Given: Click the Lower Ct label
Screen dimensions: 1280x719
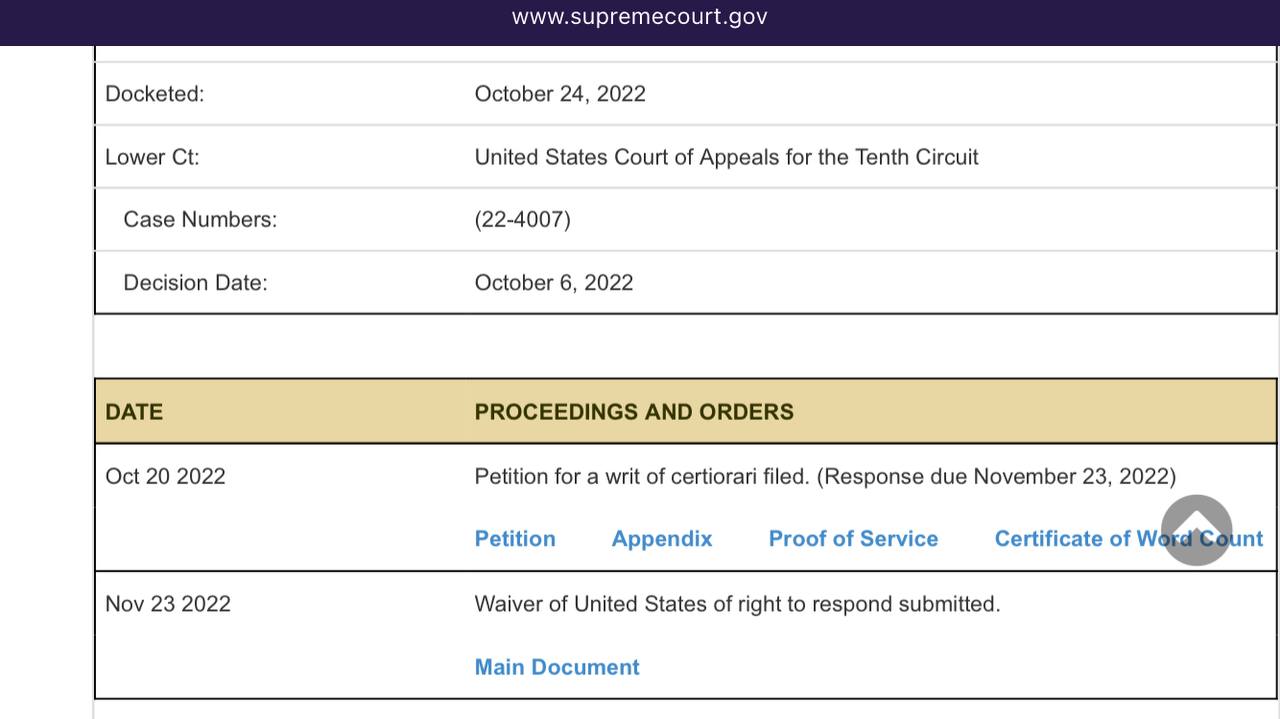Looking at the screenshot, I should point(152,157).
